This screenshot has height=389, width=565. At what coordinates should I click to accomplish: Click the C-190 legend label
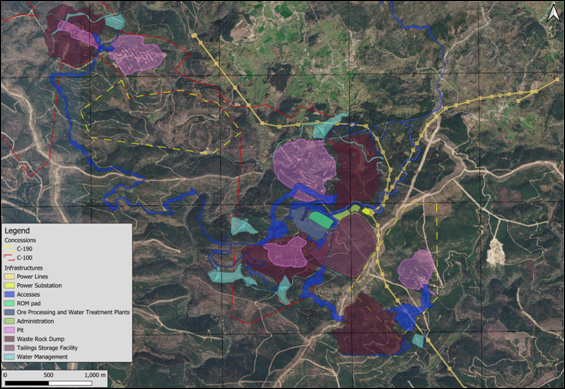(25, 249)
